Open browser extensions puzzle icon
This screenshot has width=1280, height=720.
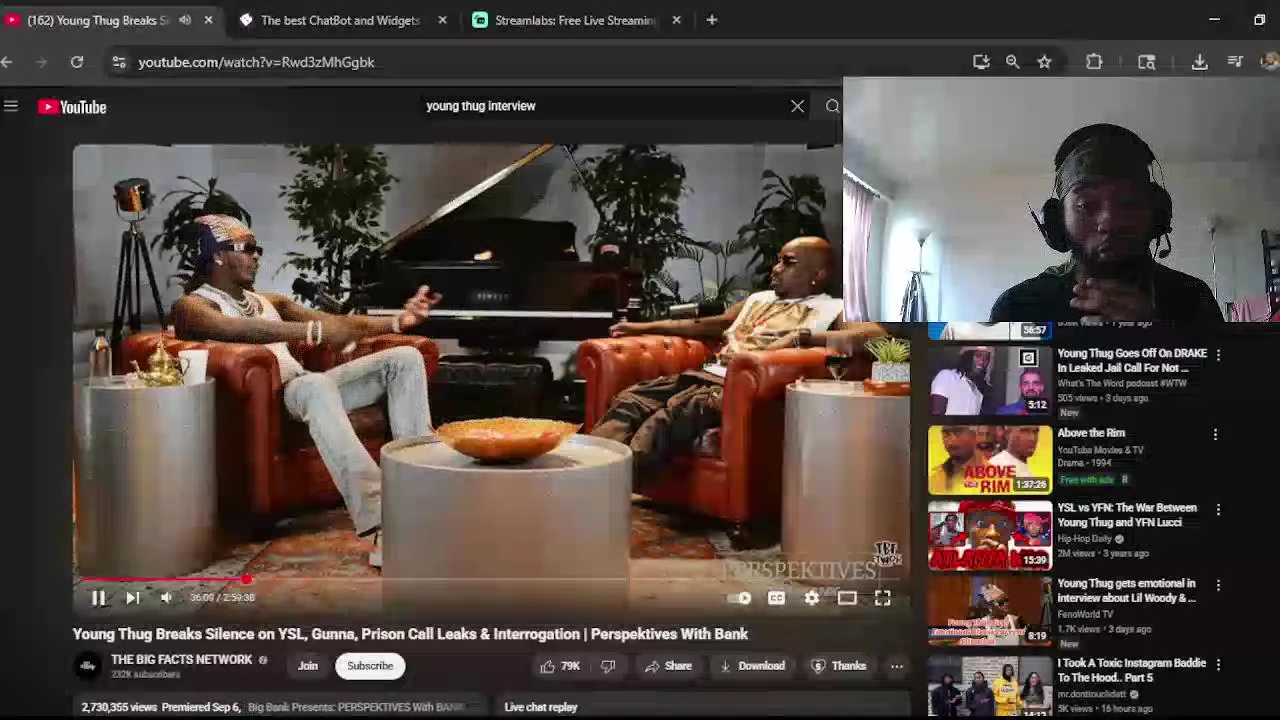[1094, 62]
